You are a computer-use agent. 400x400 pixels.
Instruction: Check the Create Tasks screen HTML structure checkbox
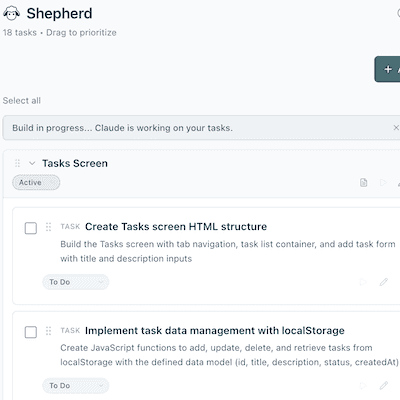point(31,228)
